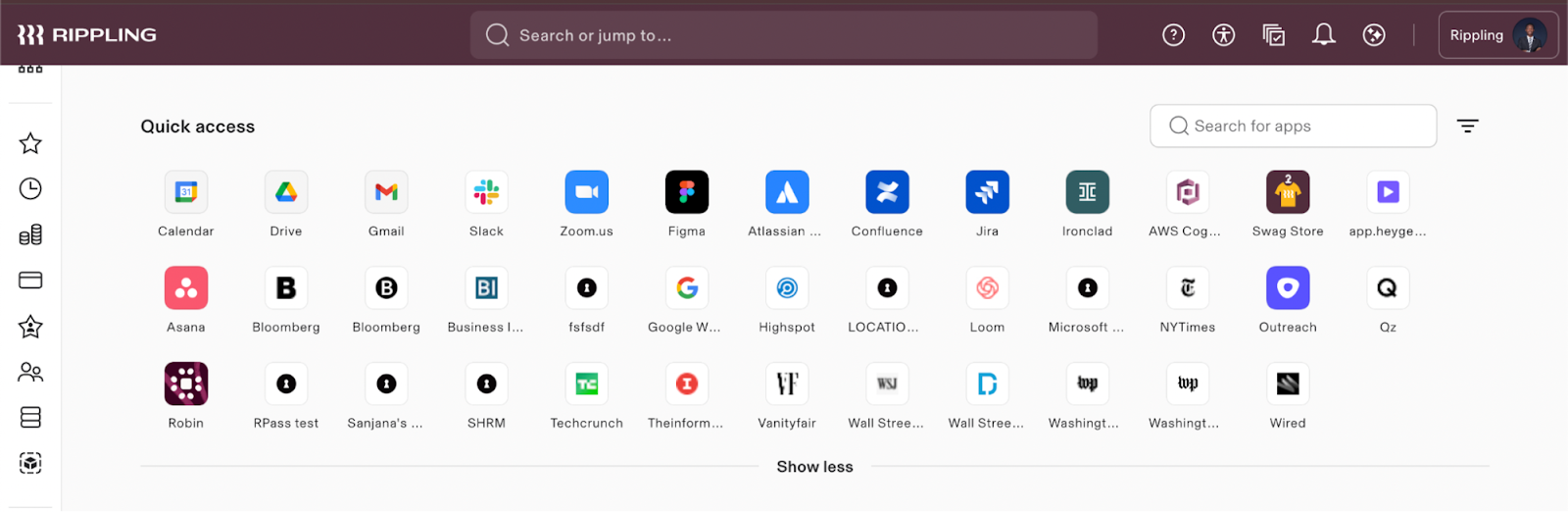Launch the AWS Cognito app
This screenshot has width=1568, height=512.
point(1188,192)
